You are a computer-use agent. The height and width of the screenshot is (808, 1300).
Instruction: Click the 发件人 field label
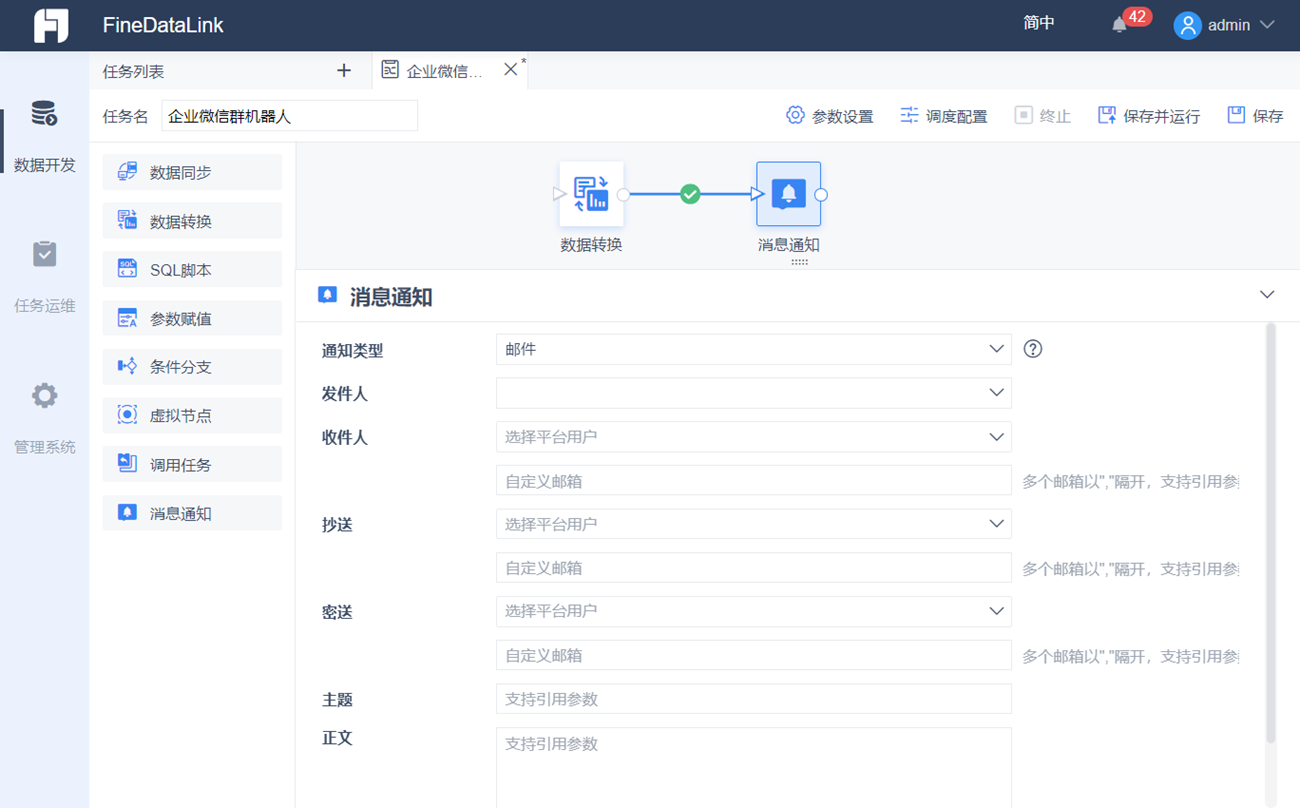pyautogui.click(x=344, y=395)
